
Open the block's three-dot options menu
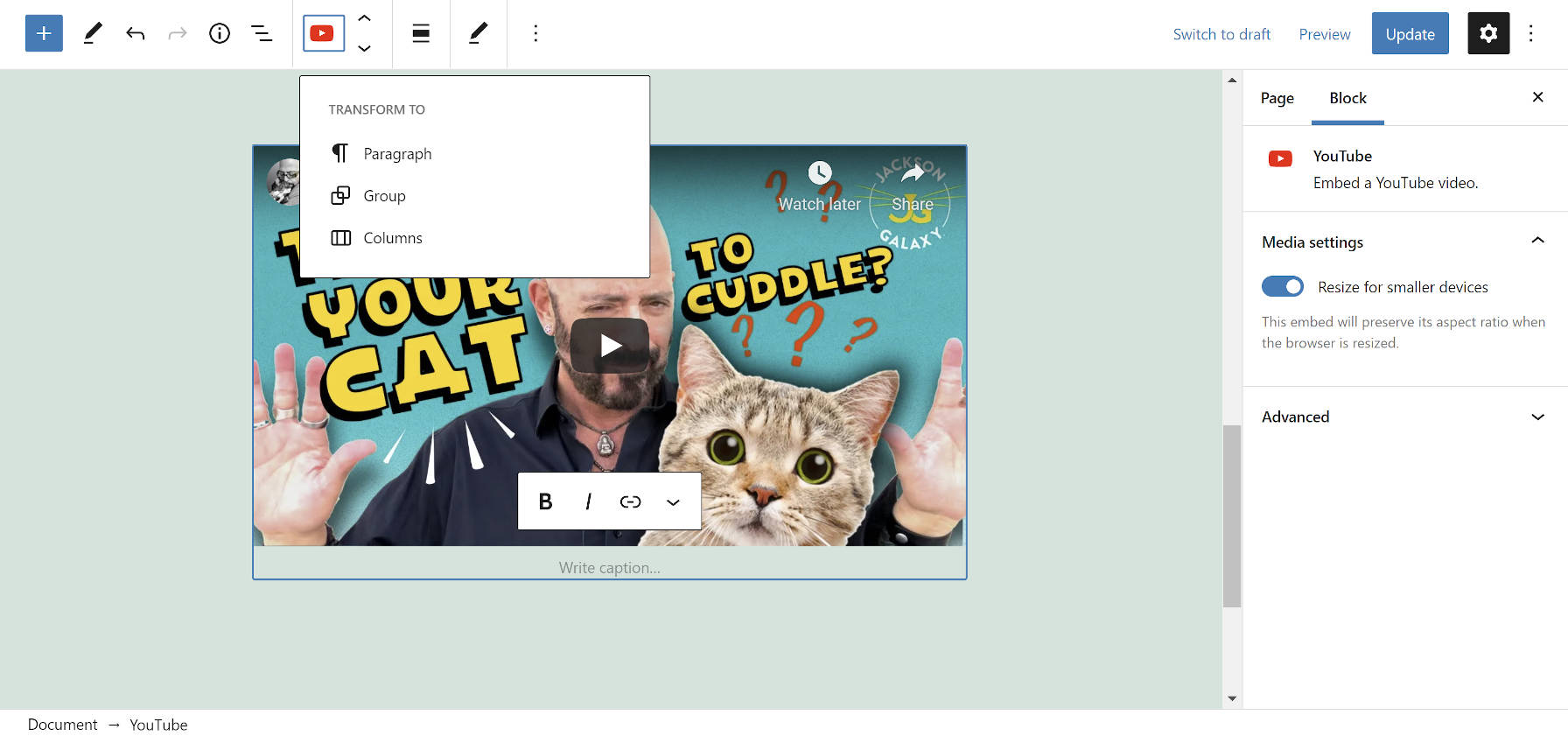point(535,33)
